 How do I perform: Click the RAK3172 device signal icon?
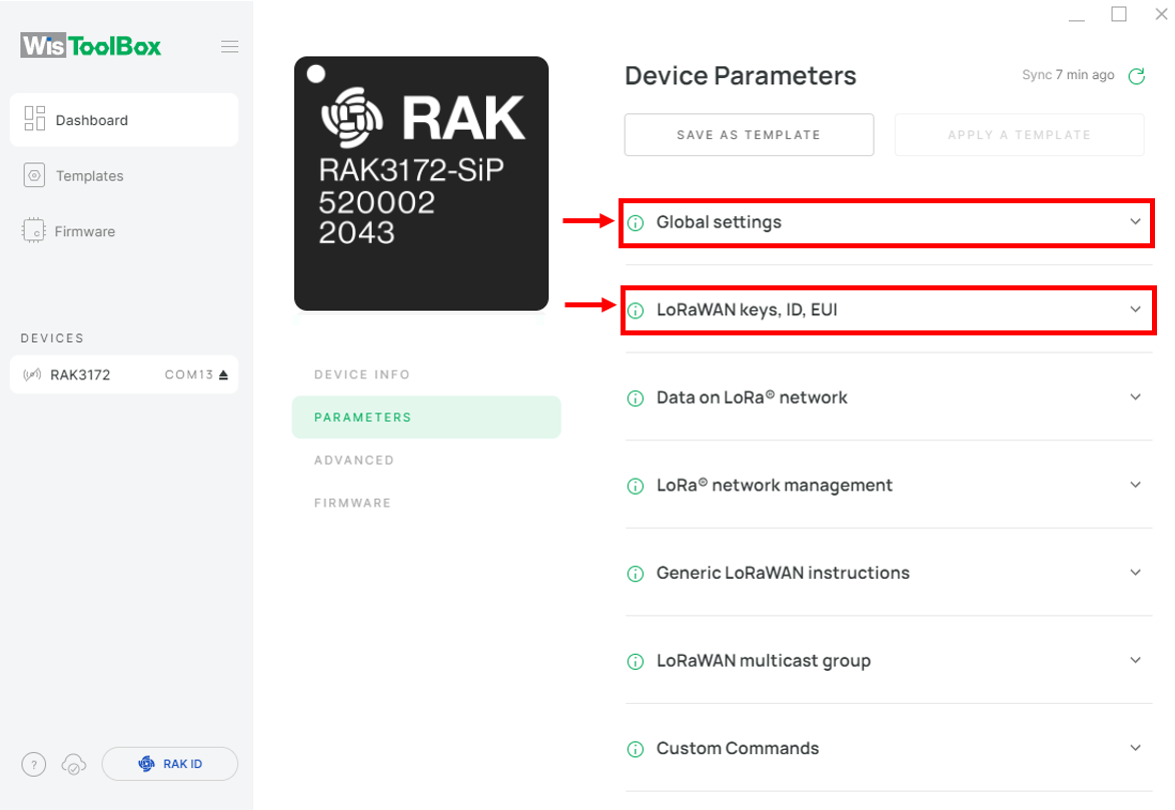point(32,374)
